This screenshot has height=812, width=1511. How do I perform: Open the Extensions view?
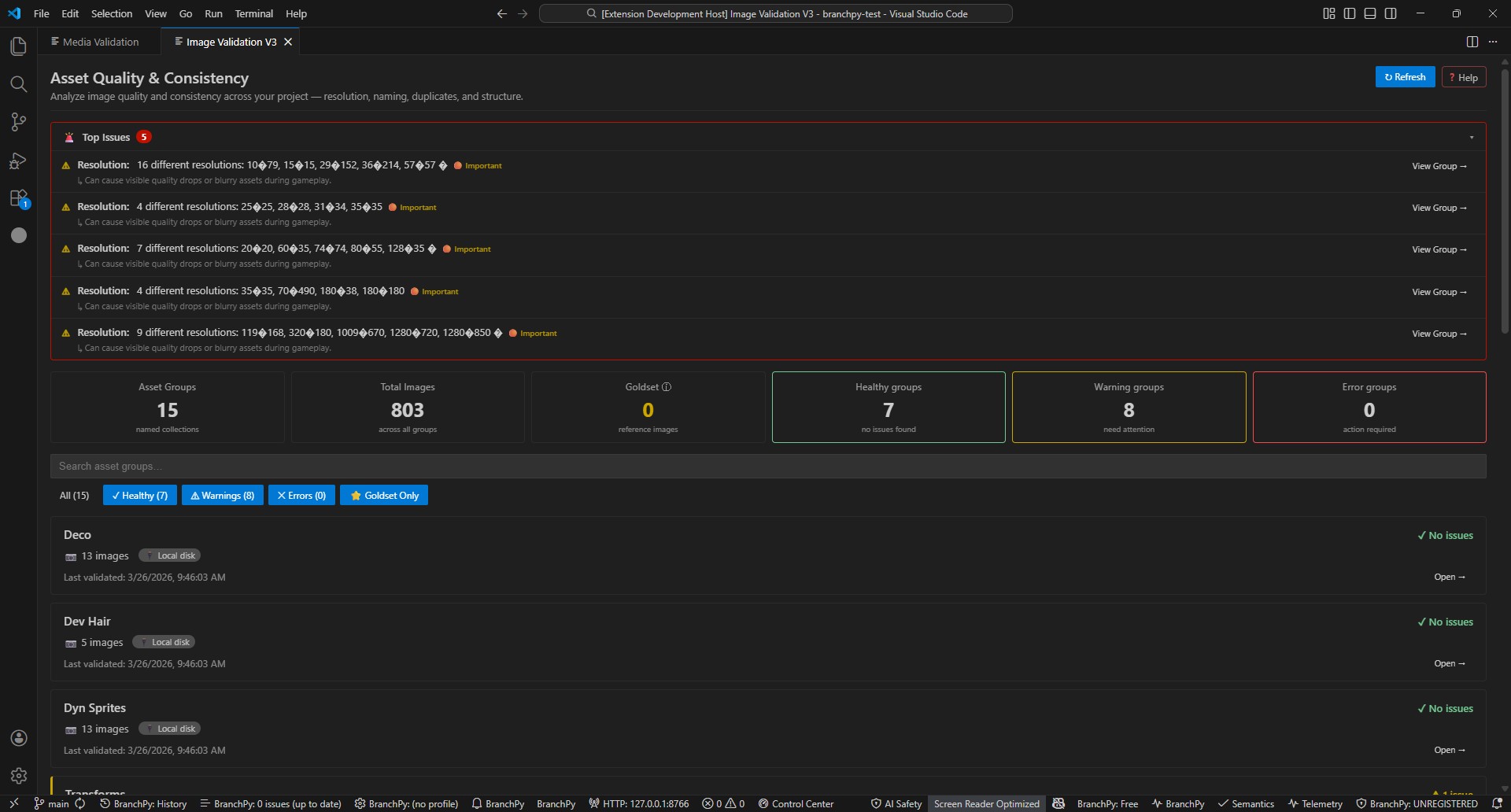coord(18,198)
